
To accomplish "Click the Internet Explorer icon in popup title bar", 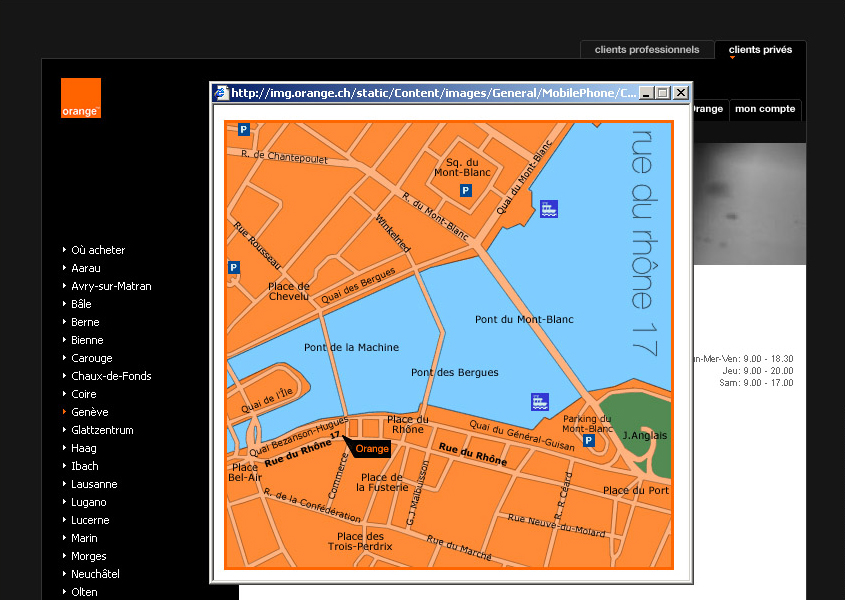I will pyautogui.click(x=221, y=93).
